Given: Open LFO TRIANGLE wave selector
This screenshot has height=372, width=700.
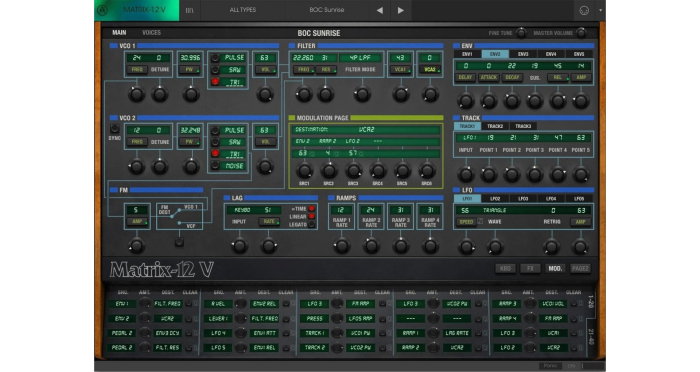Looking at the screenshot, I should (494, 210).
